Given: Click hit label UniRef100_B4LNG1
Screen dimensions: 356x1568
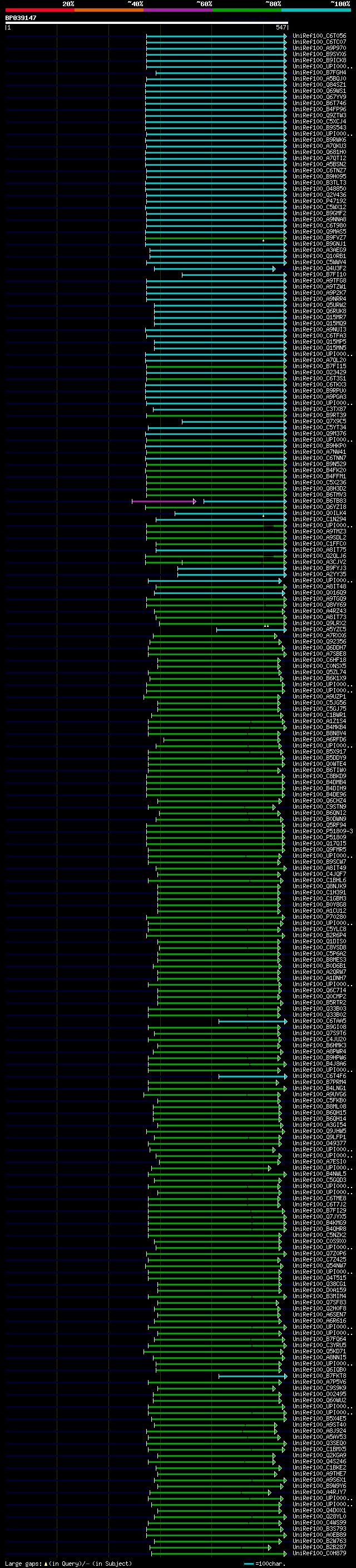Looking at the screenshot, I should 319,1089.
